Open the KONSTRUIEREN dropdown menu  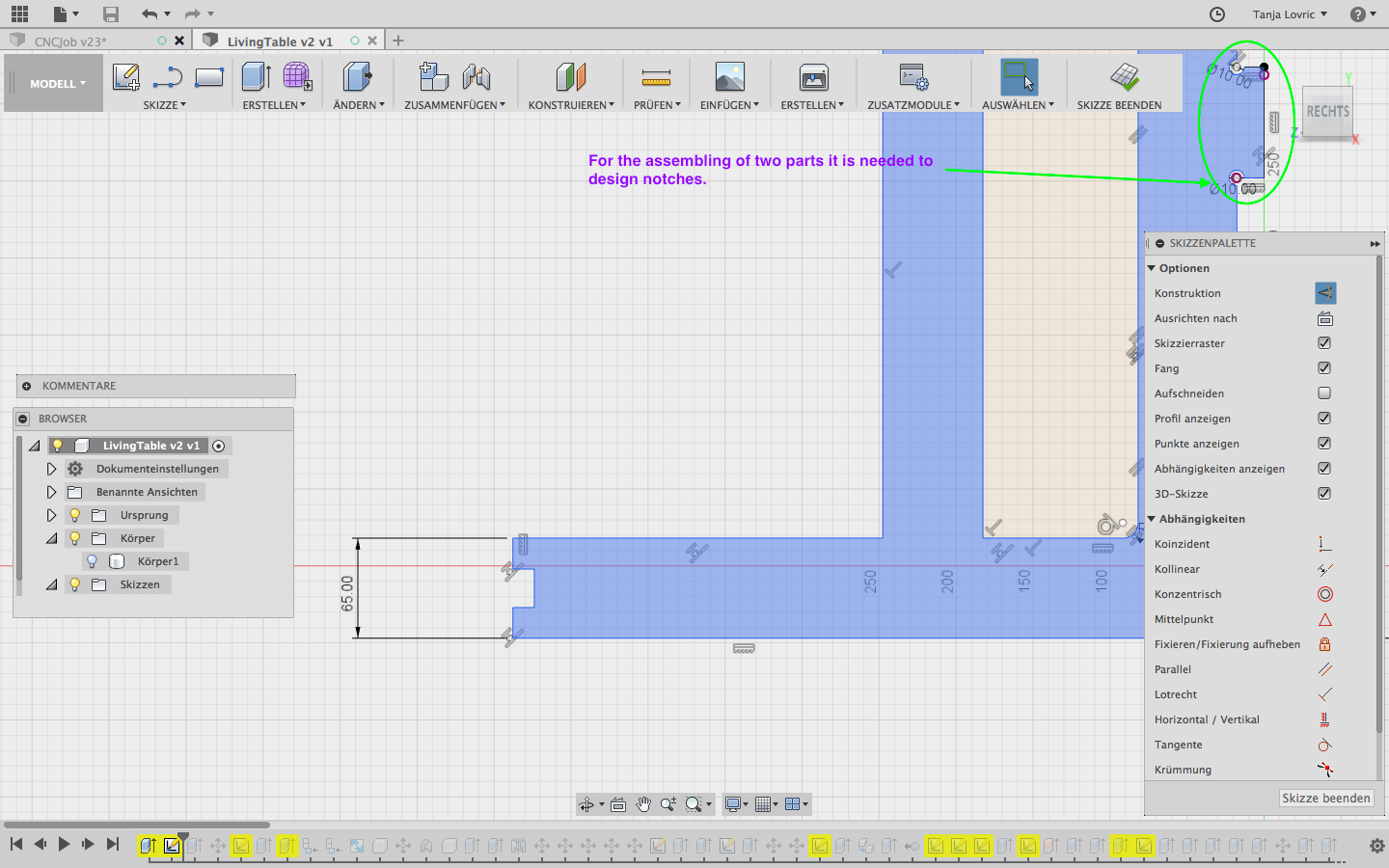(571, 105)
